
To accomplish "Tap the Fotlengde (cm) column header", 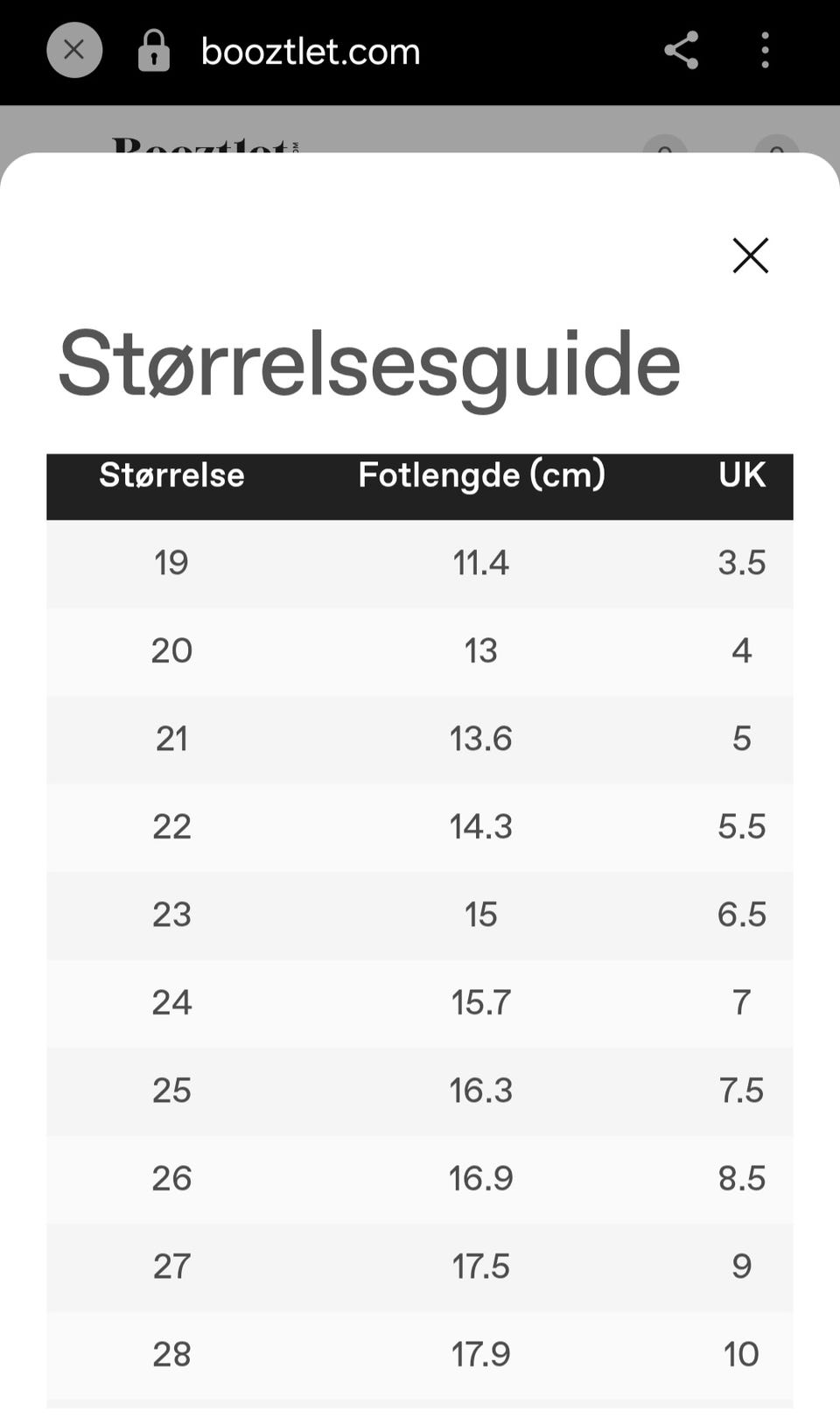I will [481, 474].
